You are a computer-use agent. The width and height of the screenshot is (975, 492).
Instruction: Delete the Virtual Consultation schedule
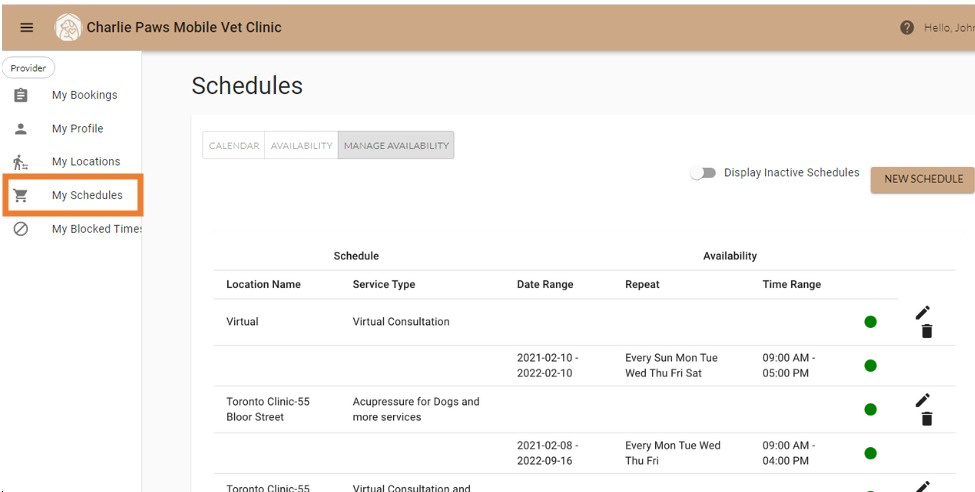point(926,332)
